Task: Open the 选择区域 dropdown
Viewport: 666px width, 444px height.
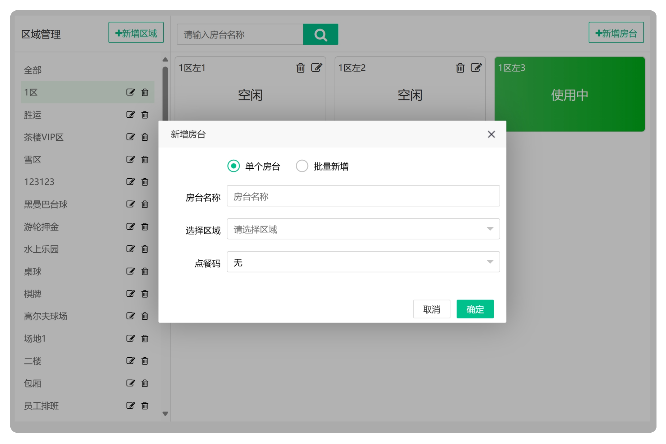Action: tap(363, 230)
